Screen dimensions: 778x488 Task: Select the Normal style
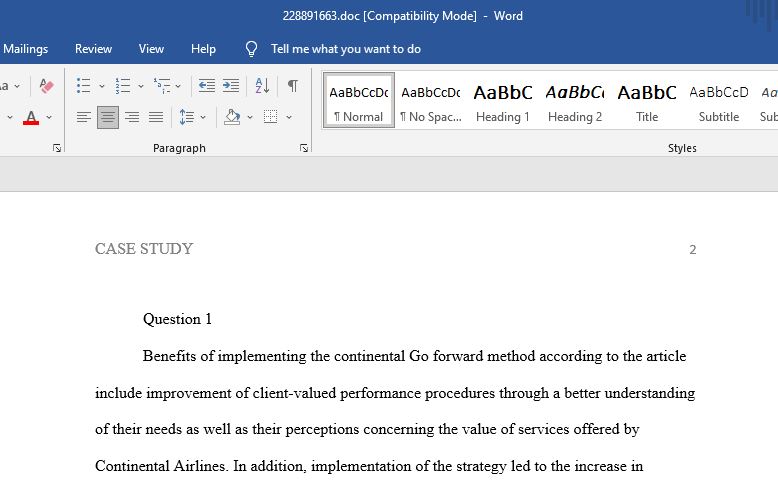pos(358,101)
